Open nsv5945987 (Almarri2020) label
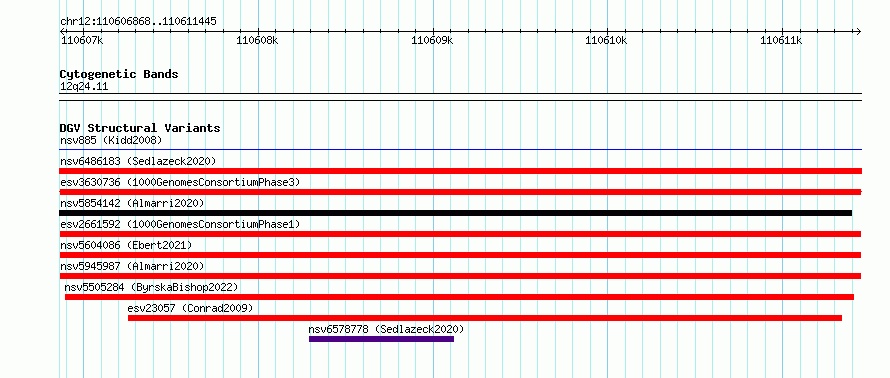890x378 pixels. [x=132, y=266]
